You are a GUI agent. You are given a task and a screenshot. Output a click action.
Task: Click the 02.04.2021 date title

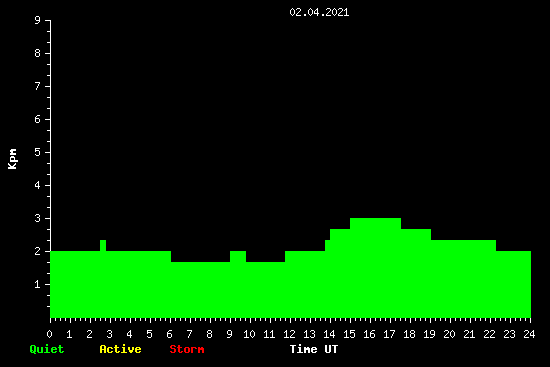319,12
